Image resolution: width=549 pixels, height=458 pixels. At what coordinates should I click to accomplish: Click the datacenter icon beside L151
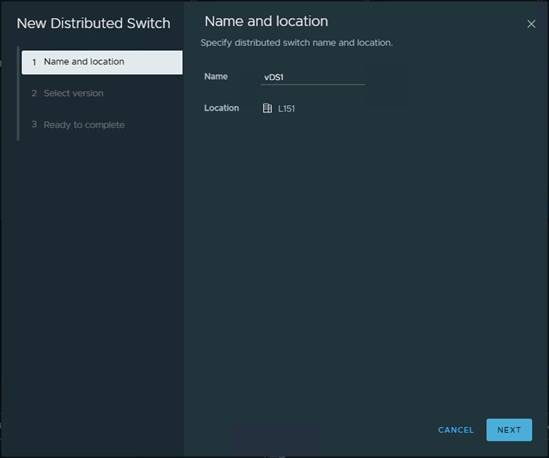(x=267, y=108)
